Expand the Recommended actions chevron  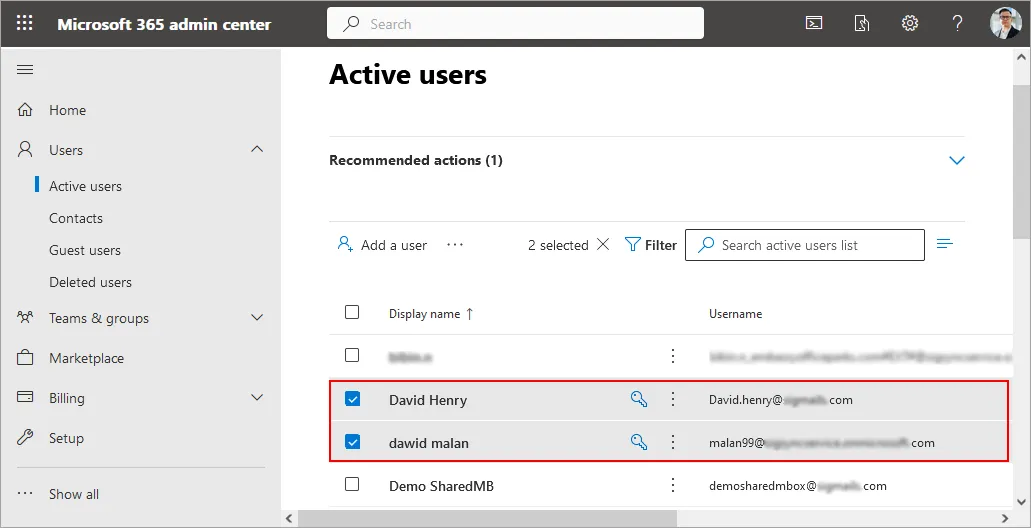(x=957, y=160)
